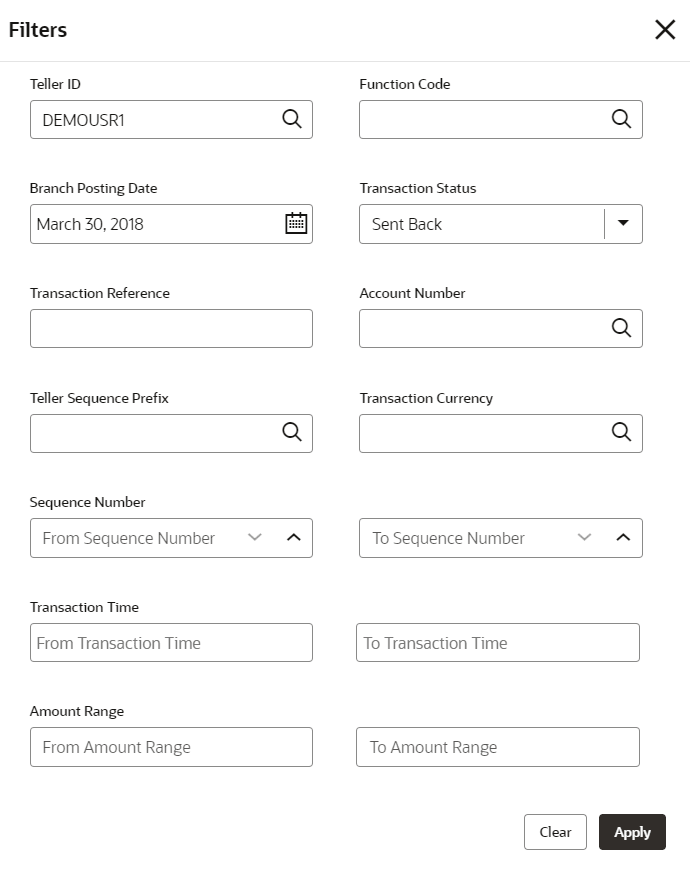Screen dimensions: 690x874
Task: Close the Filters panel with X
Action: (665, 30)
